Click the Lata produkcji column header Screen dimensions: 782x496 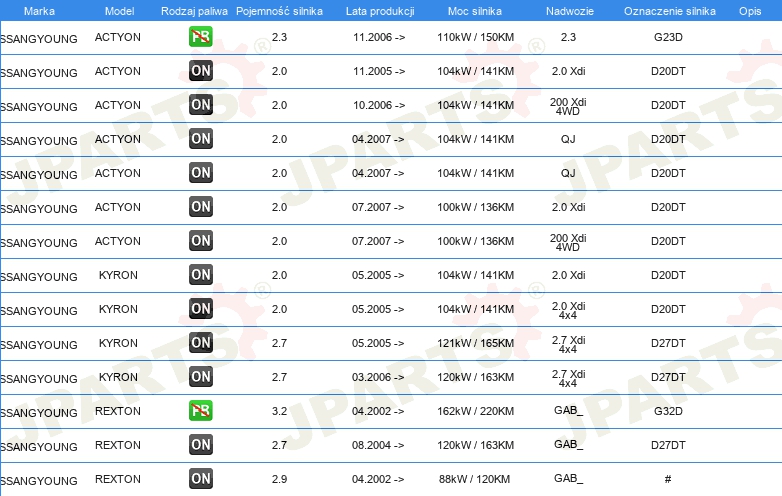(x=380, y=11)
